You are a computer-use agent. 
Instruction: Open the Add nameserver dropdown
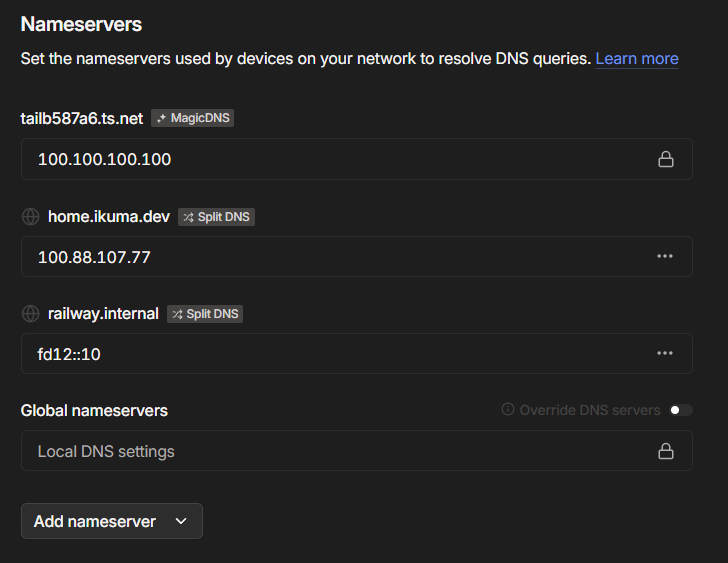pyautogui.click(x=112, y=521)
